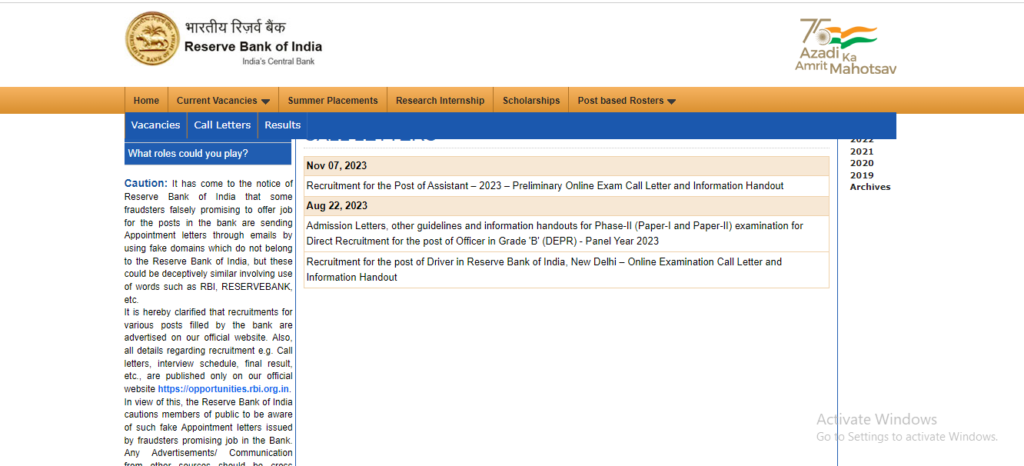Select the Results submenu tab
The width and height of the screenshot is (1024, 466).
282,125
